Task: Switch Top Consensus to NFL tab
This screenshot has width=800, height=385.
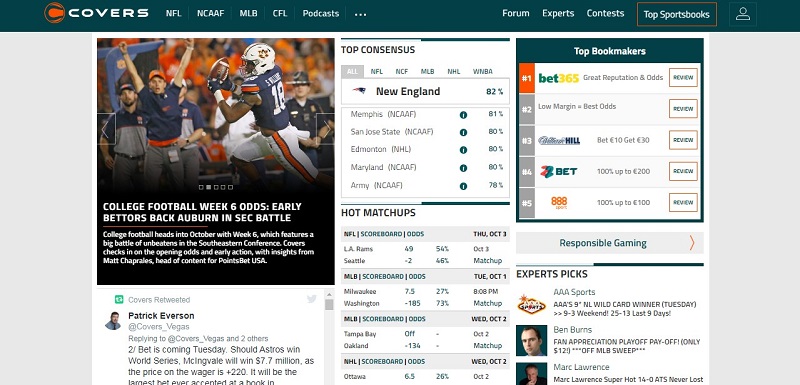Action: (x=377, y=71)
